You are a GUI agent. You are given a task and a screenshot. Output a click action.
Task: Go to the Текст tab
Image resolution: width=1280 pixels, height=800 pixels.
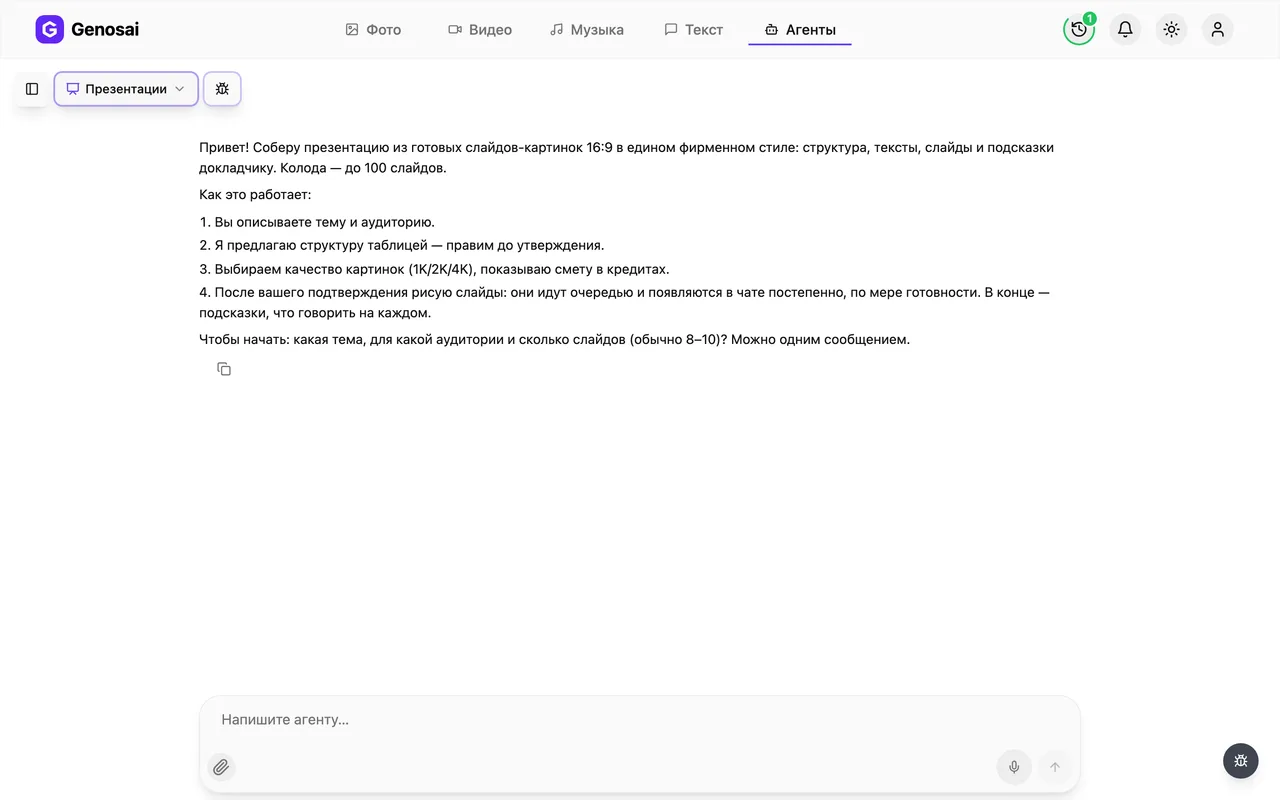(694, 30)
